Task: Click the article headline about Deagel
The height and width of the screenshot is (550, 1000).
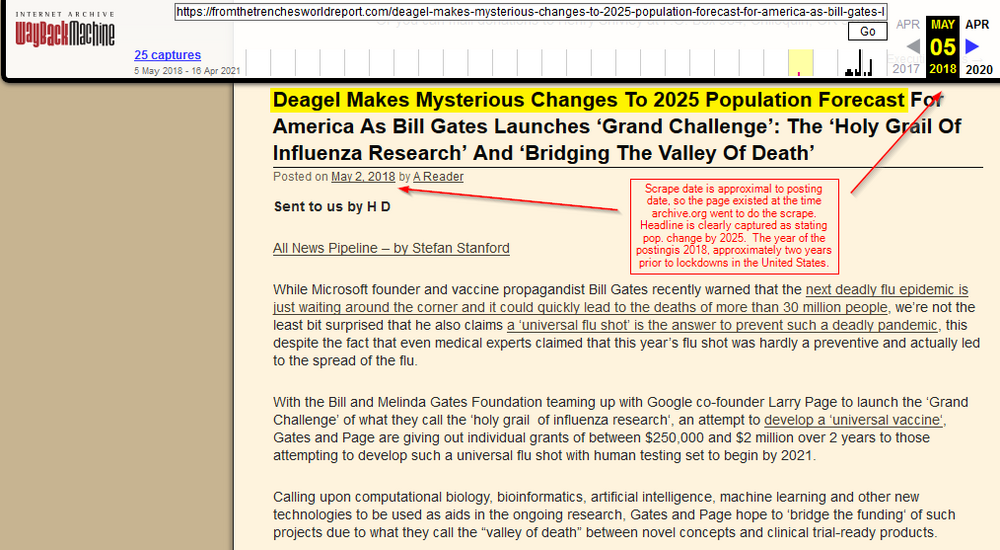Action: pyautogui.click(x=616, y=126)
